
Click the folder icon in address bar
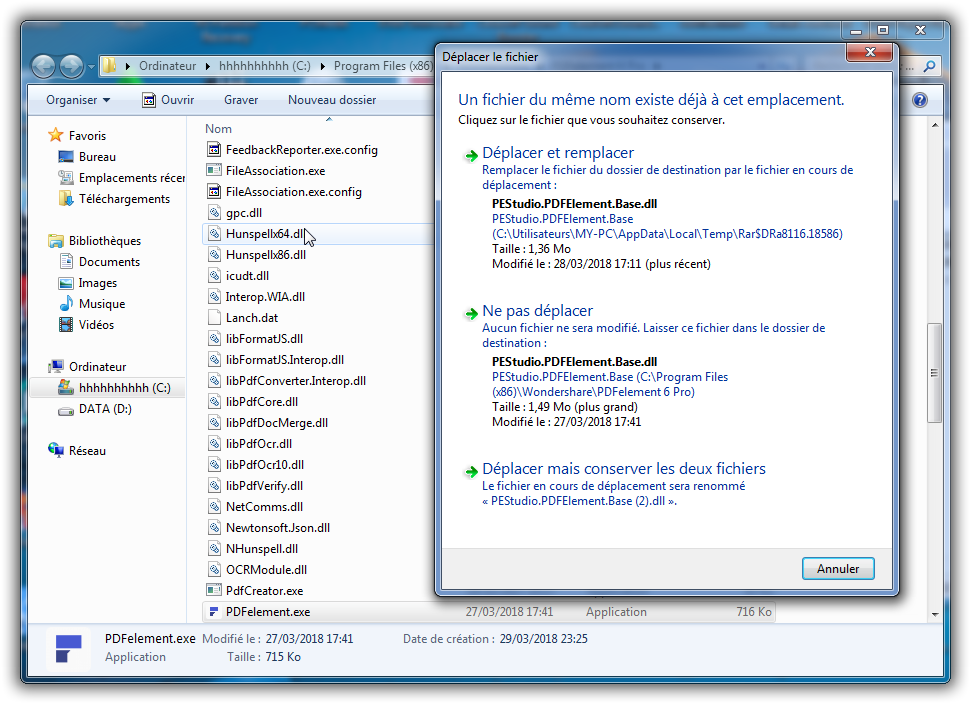click(109, 66)
